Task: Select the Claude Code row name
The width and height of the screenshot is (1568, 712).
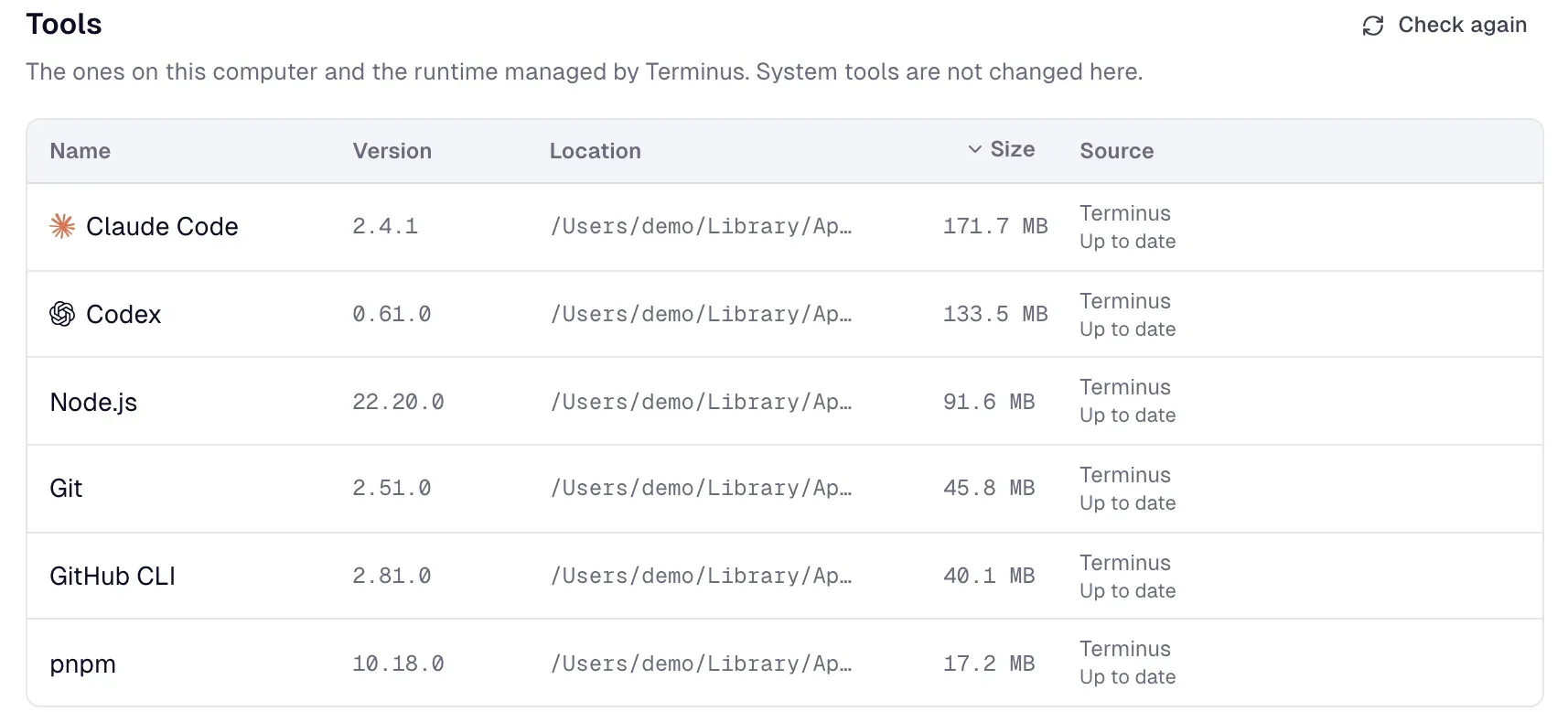Action: tap(162, 226)
